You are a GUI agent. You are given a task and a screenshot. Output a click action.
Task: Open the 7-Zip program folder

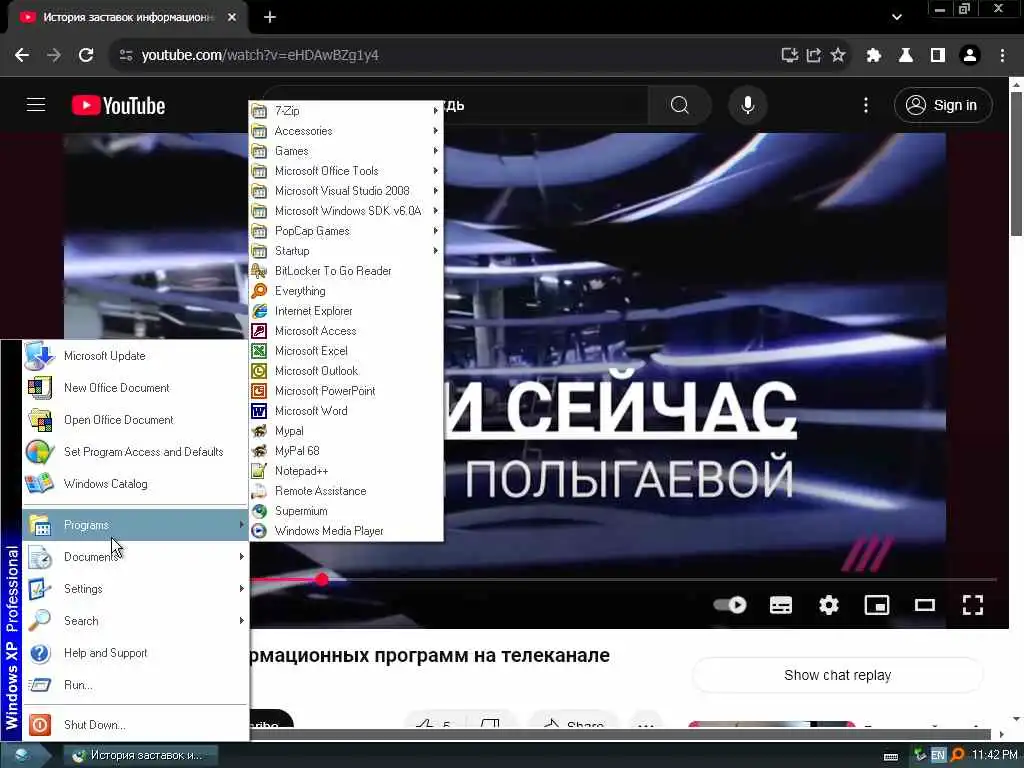(x=346, y=111)
